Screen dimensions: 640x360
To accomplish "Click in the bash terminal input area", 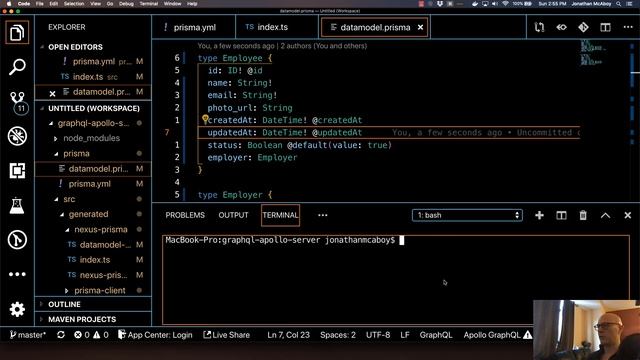I will point(396,280).
